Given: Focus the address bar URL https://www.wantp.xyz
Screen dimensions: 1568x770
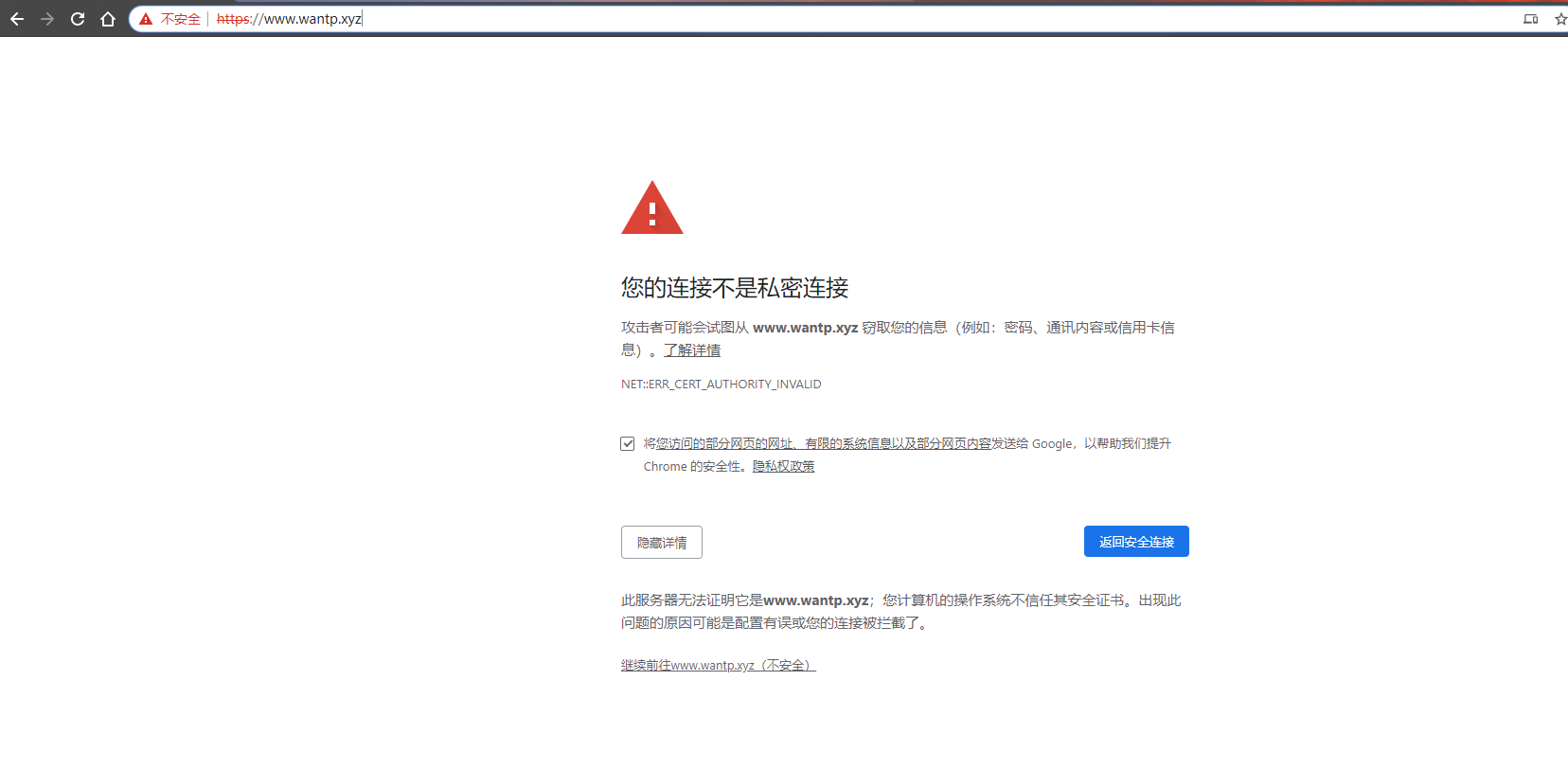Looking at the screenshot, I should click(x=289, y=19).
